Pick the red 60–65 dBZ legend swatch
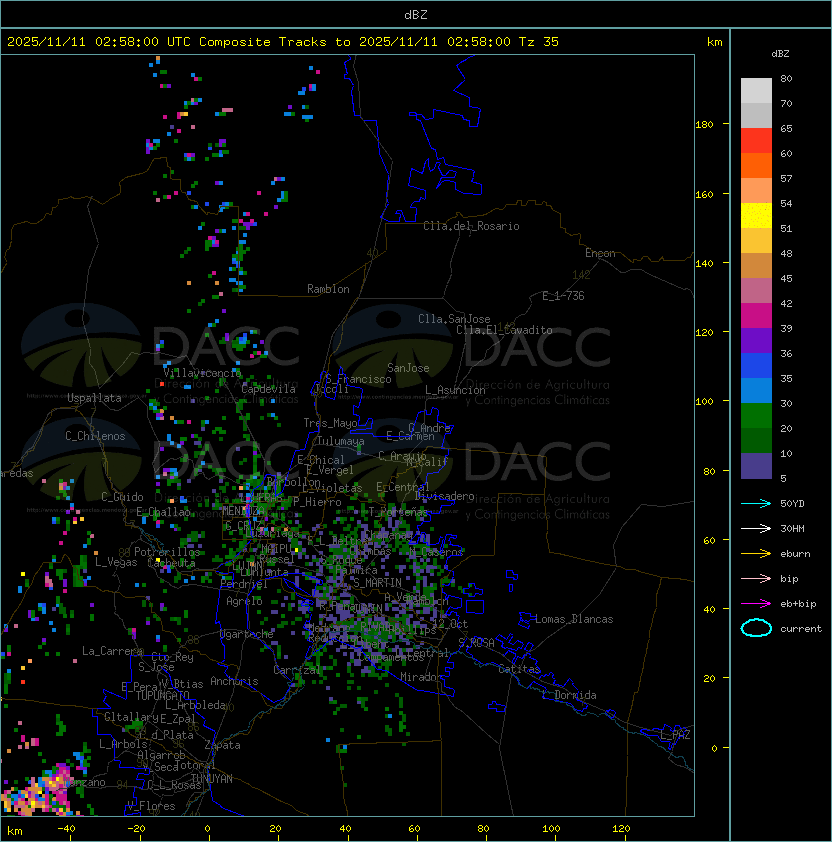 [756, 141]
